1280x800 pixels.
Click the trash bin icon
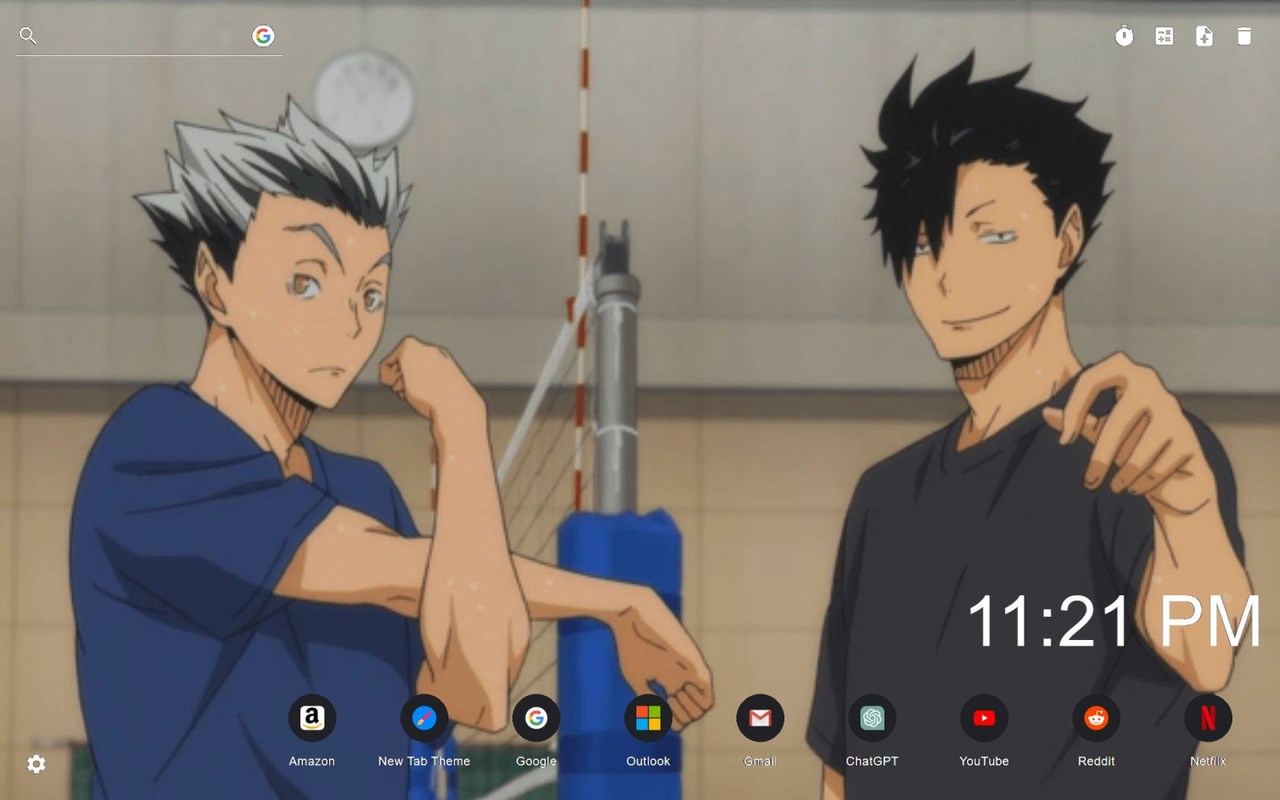click(x=1244, y=36)
